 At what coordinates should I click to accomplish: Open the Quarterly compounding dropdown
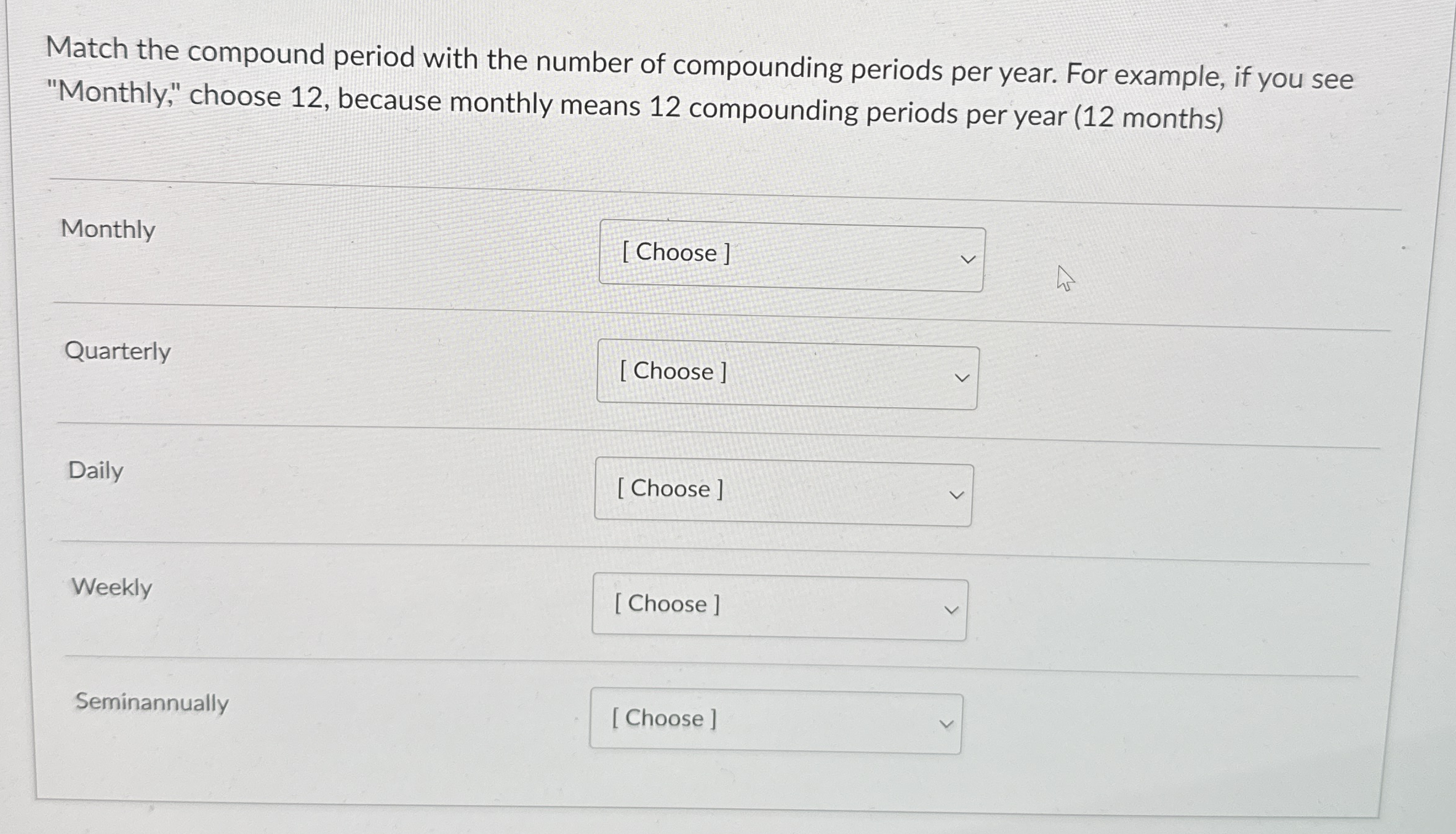[786, 377]
